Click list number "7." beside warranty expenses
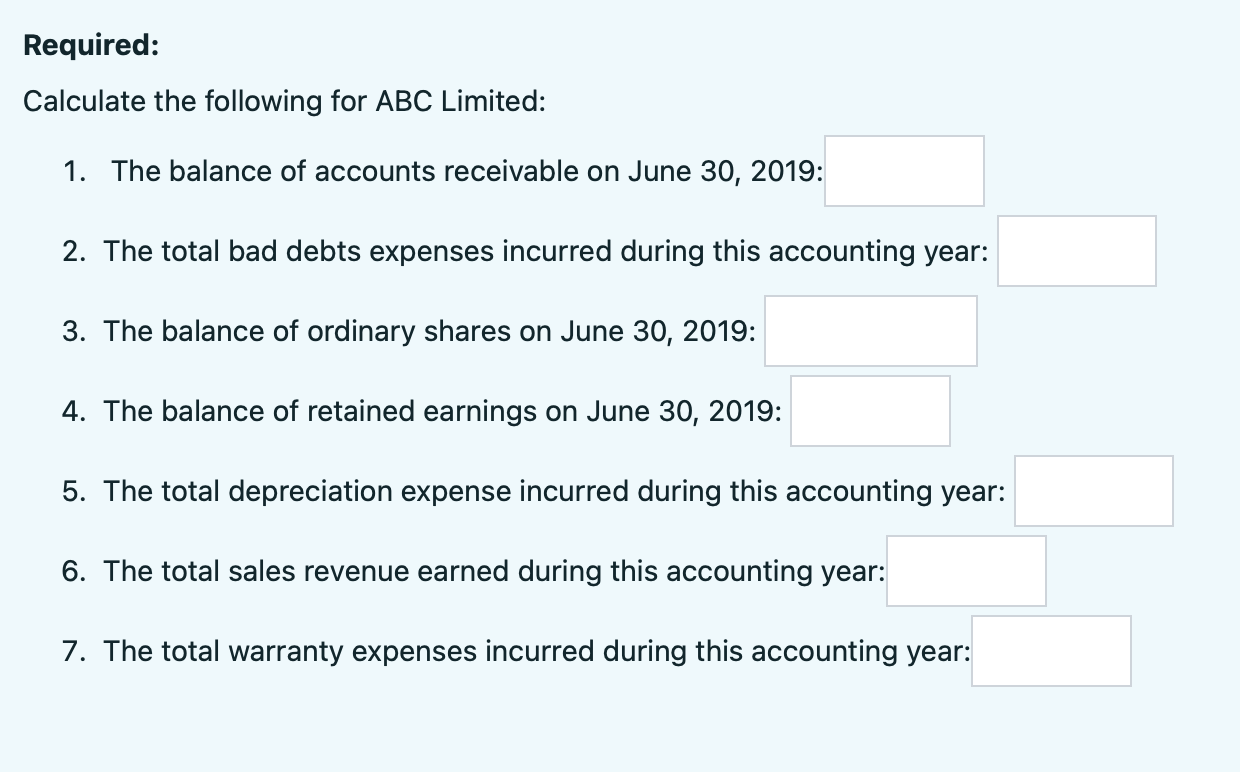Image resolution: width=1240 pixels, height=772 pixels. pyautogui.click(x=72, y=652)
